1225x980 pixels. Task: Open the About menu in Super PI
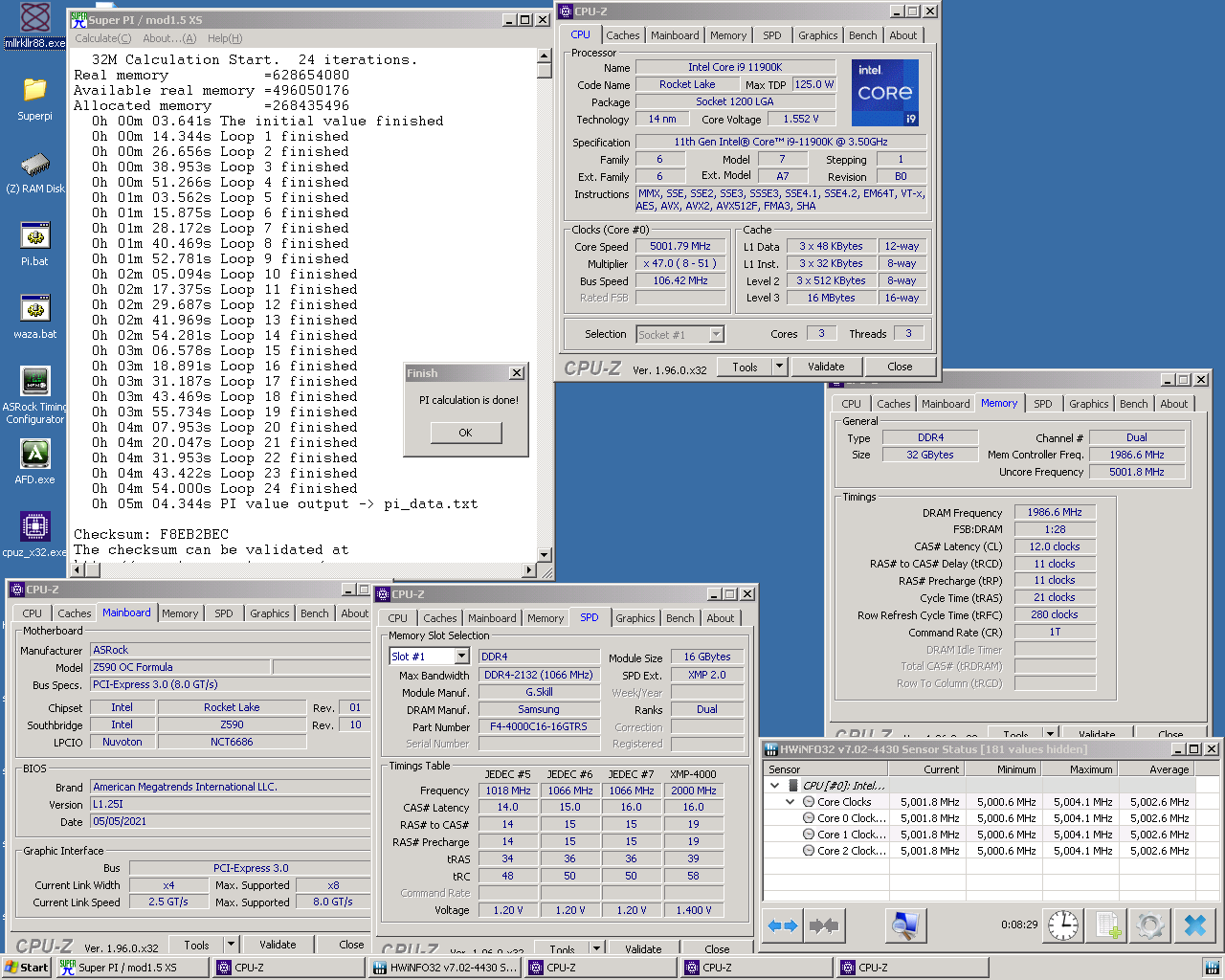point(169,38)
